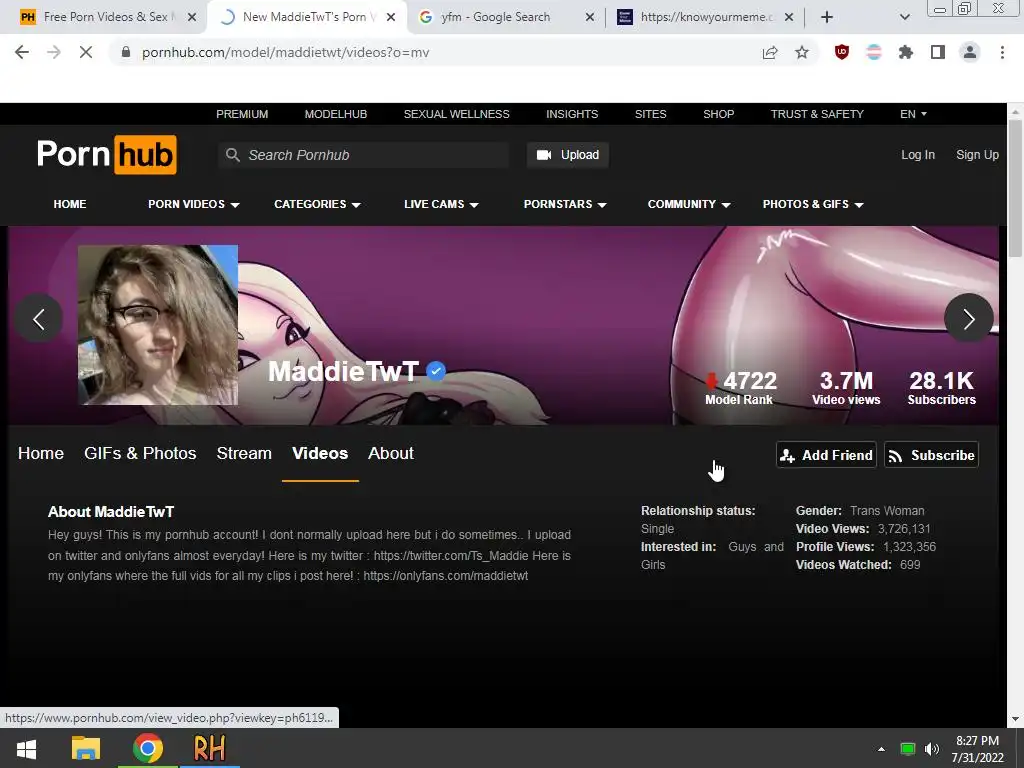Expand the PORNSTARS menu
Viewport: 1024px width, 768px height.
click(x=565, y=204)
